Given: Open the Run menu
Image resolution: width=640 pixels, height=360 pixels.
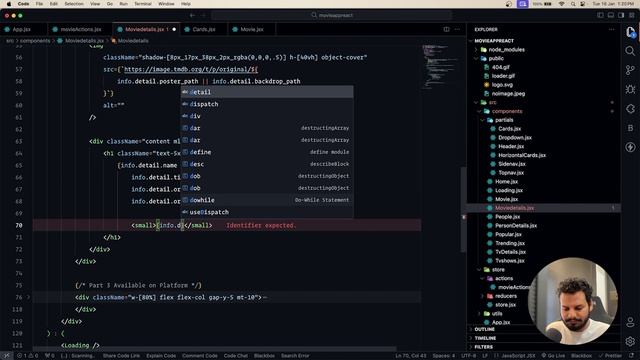Looking at the screenshot, I should pyautogui.click(x=123, y=4).
